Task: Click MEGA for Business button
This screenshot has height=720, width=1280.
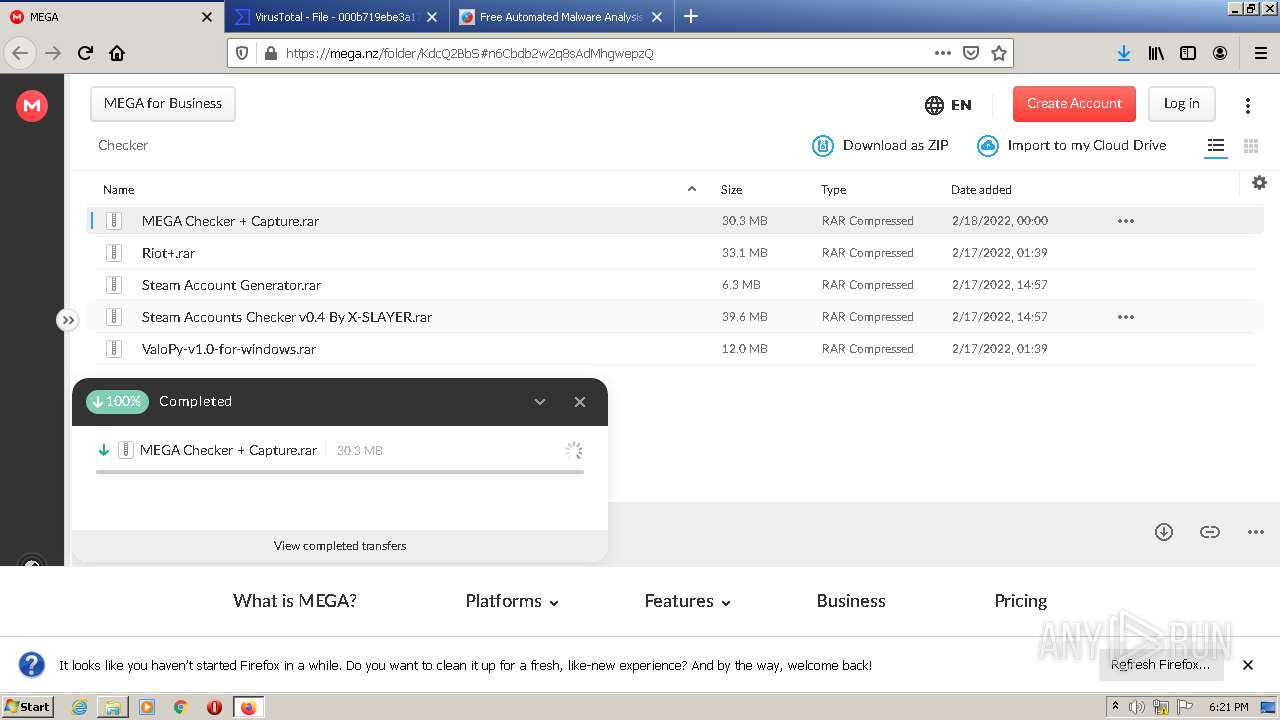Action: coord(163,103)
